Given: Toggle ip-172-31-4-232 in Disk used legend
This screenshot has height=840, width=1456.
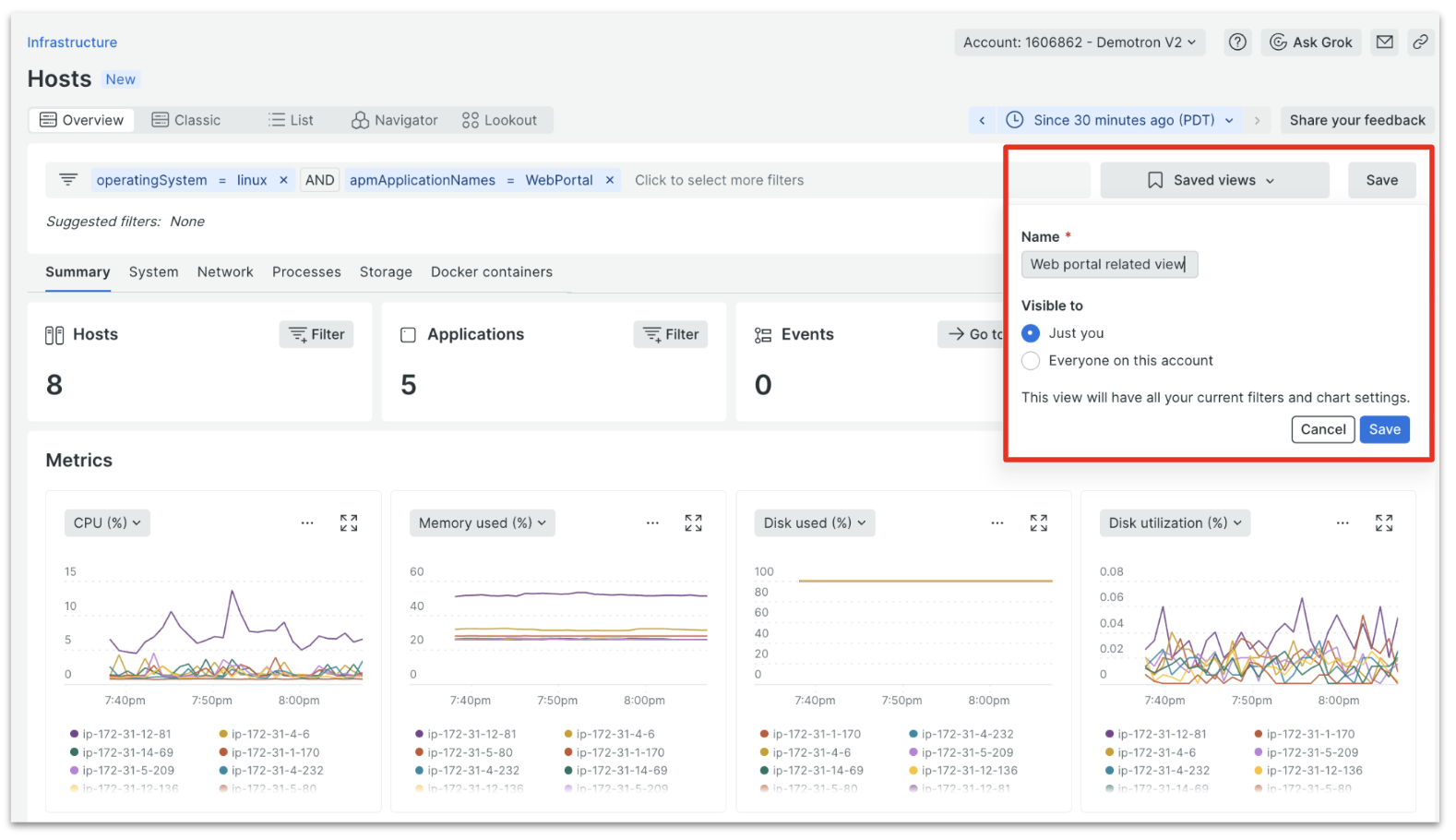Looking at the screenshot, I should click(961, 735).
